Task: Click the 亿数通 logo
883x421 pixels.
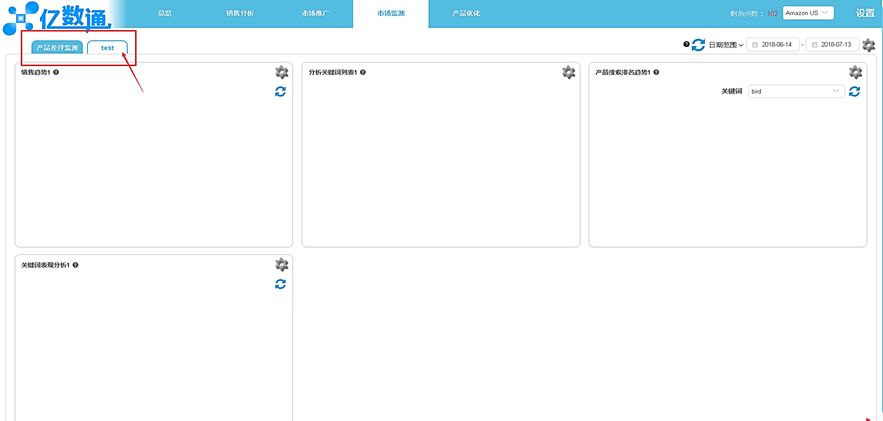Action: click(x=58, y=17)
